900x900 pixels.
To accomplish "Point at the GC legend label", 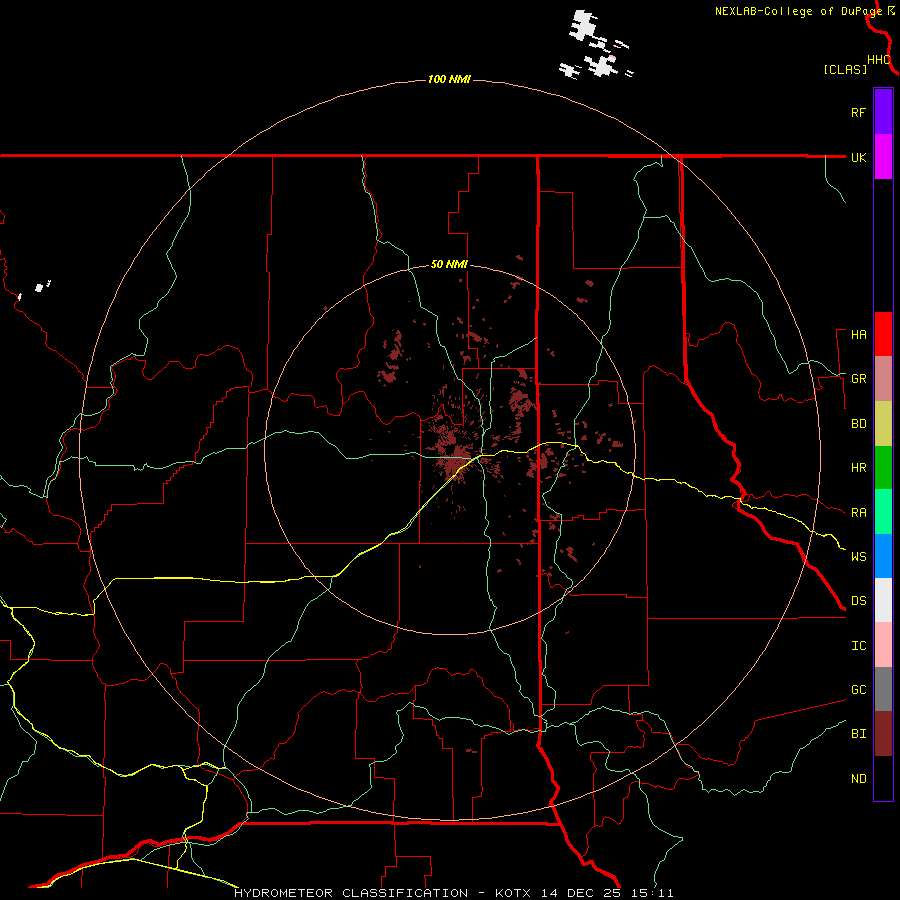I will pos(858,690).
